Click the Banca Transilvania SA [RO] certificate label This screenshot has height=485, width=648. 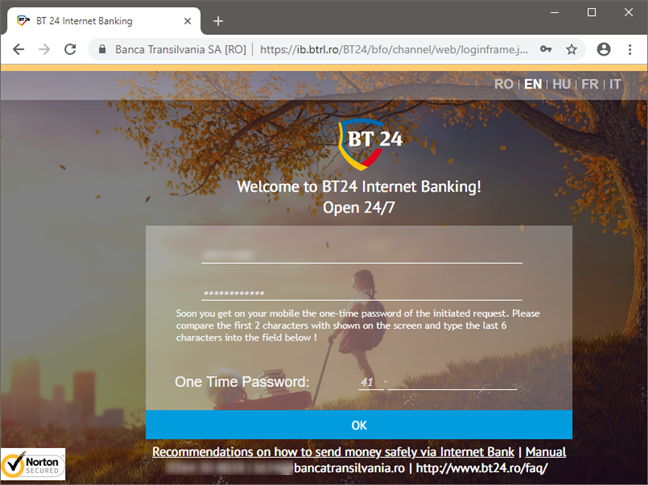pos(181,50)
